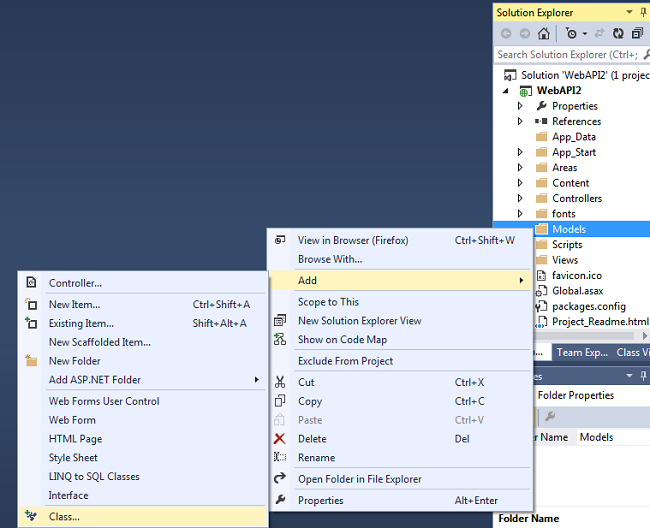Expand the References node
The width and height of the screenshot is (650, 528).
coord(520,121)
